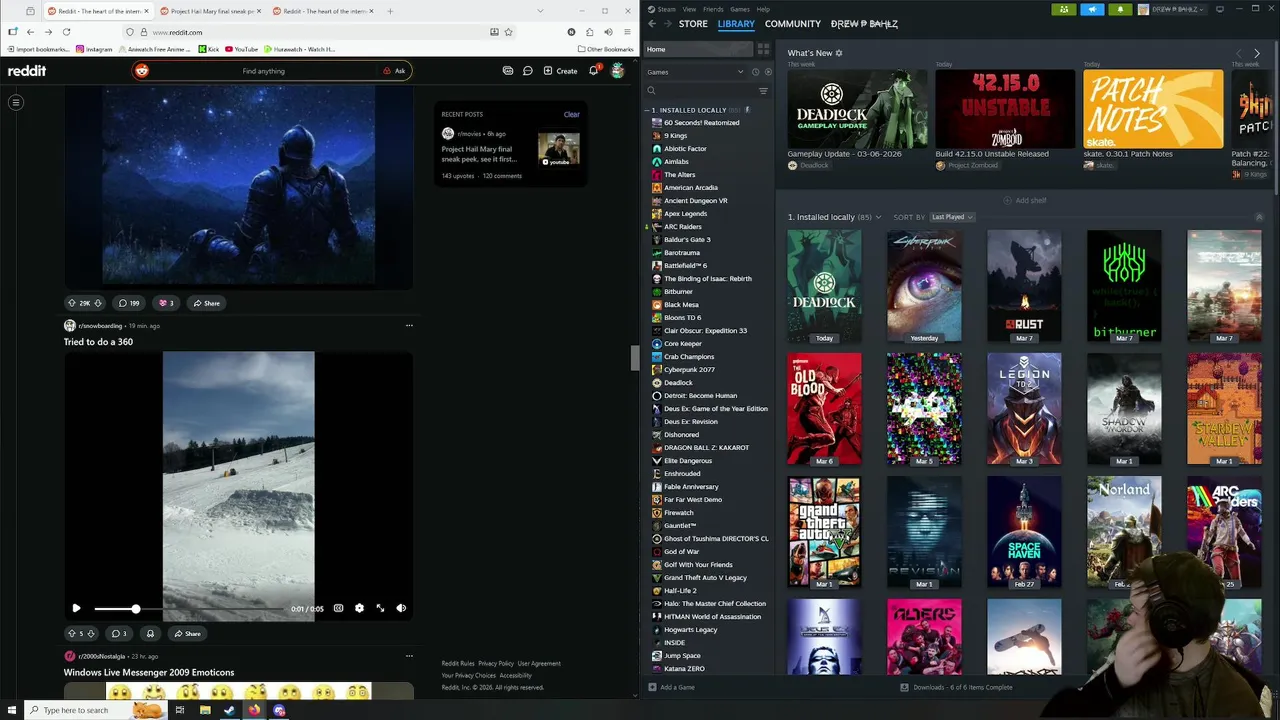Mute the snowboarding video volume icon
This screenshot has height=720, width=1280.
click(x=401, y=608)
